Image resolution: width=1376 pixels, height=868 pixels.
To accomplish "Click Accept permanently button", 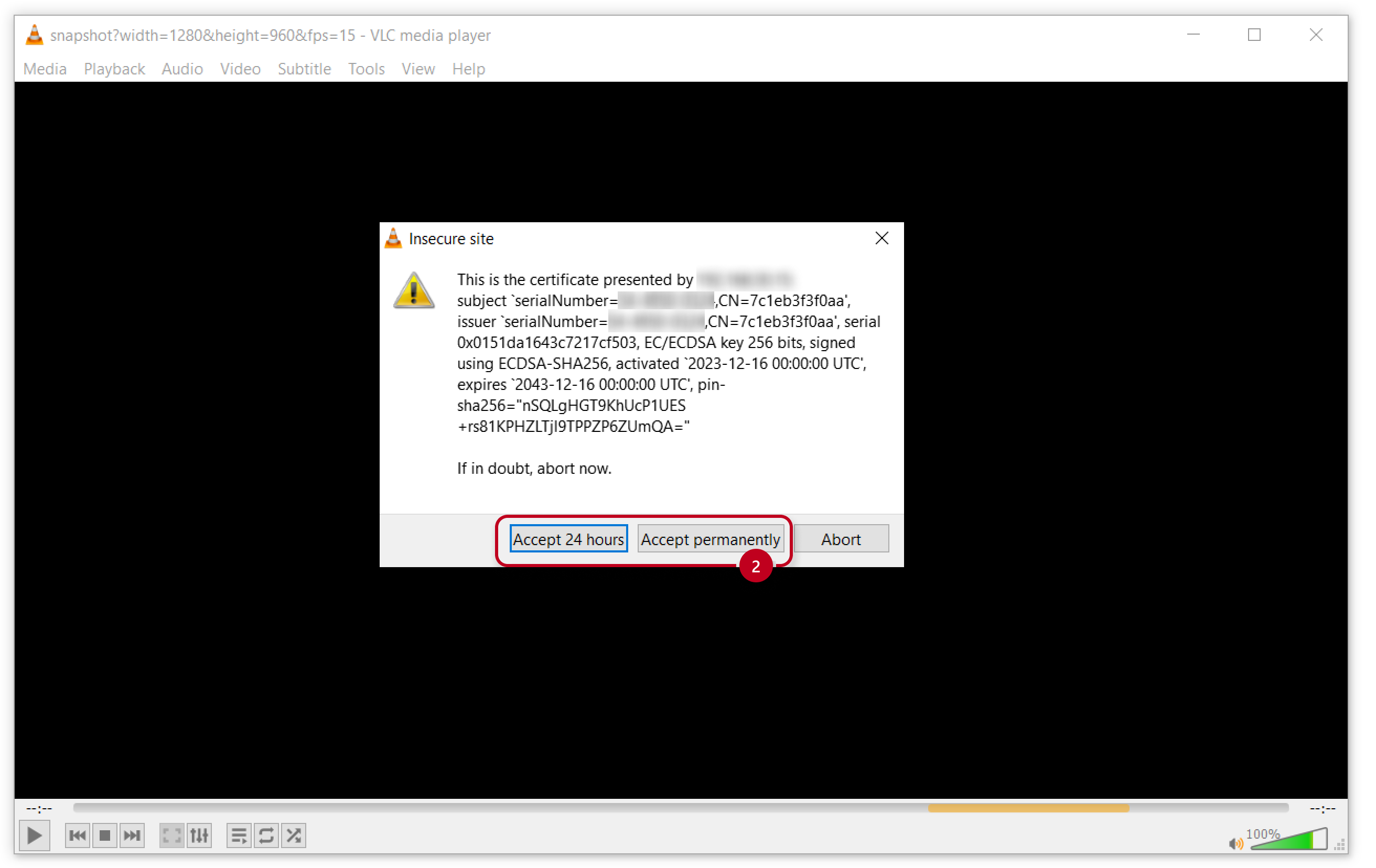I will [710, 538].
